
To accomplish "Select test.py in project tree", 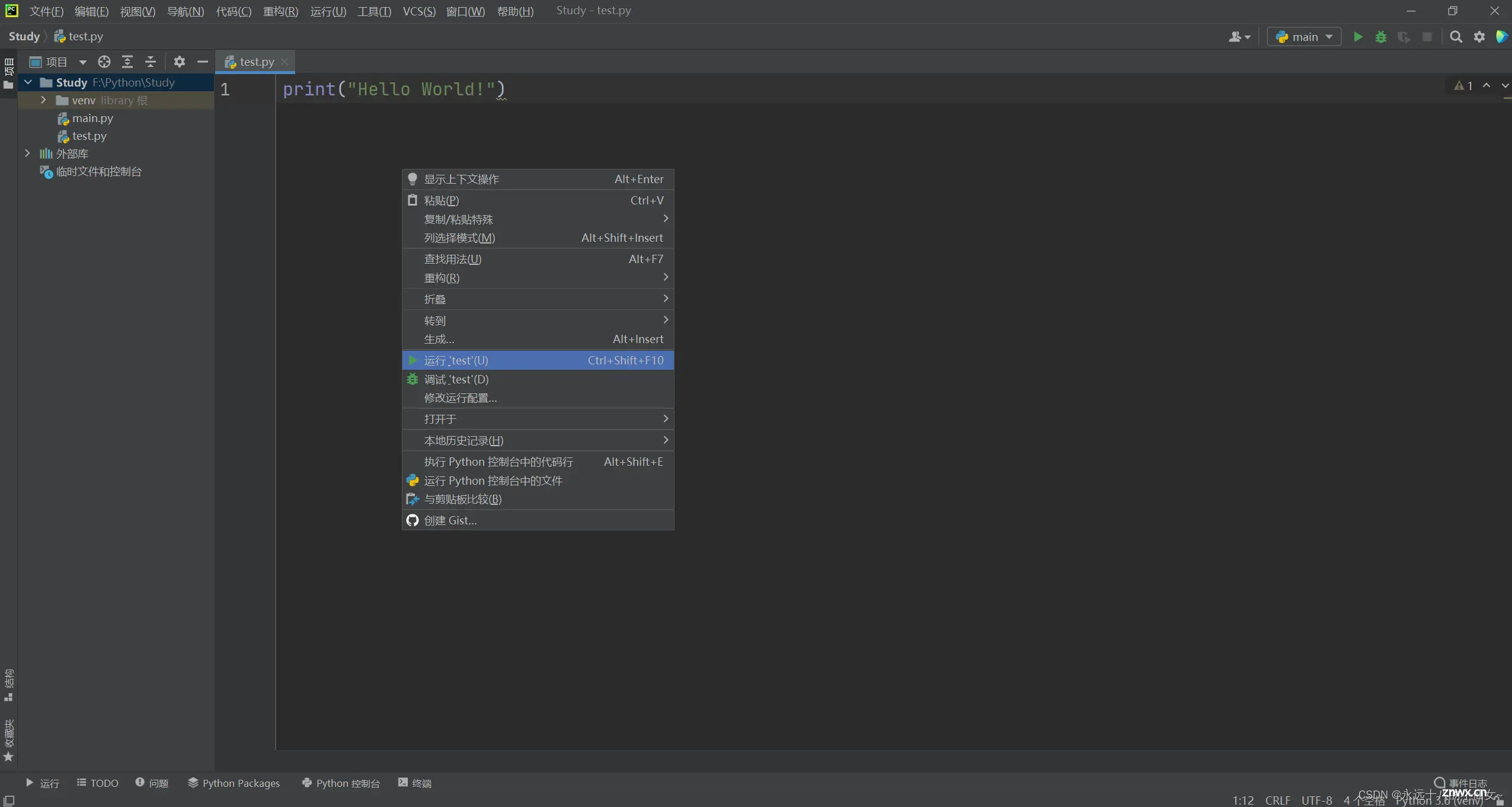I will (x=83, y=136).
